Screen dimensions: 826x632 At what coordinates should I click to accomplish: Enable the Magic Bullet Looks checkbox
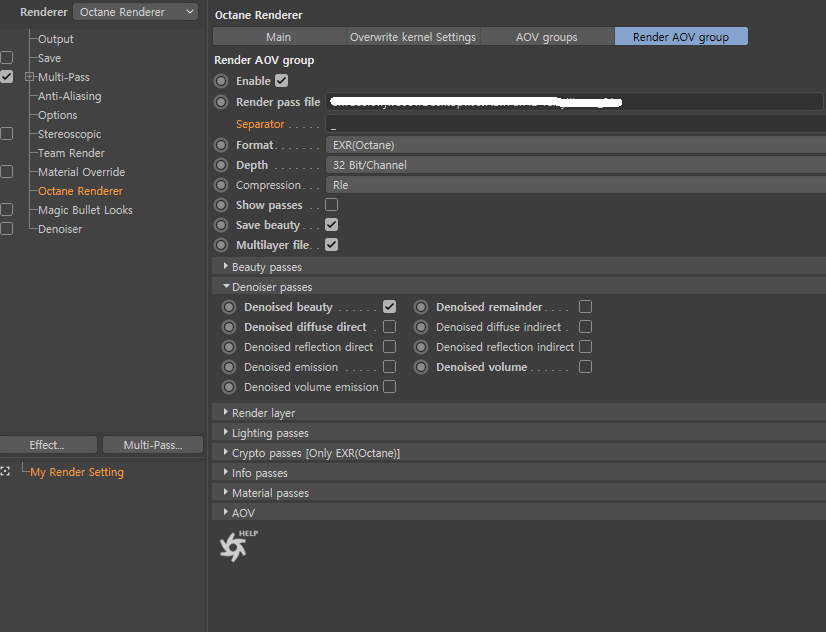point(6,210)
